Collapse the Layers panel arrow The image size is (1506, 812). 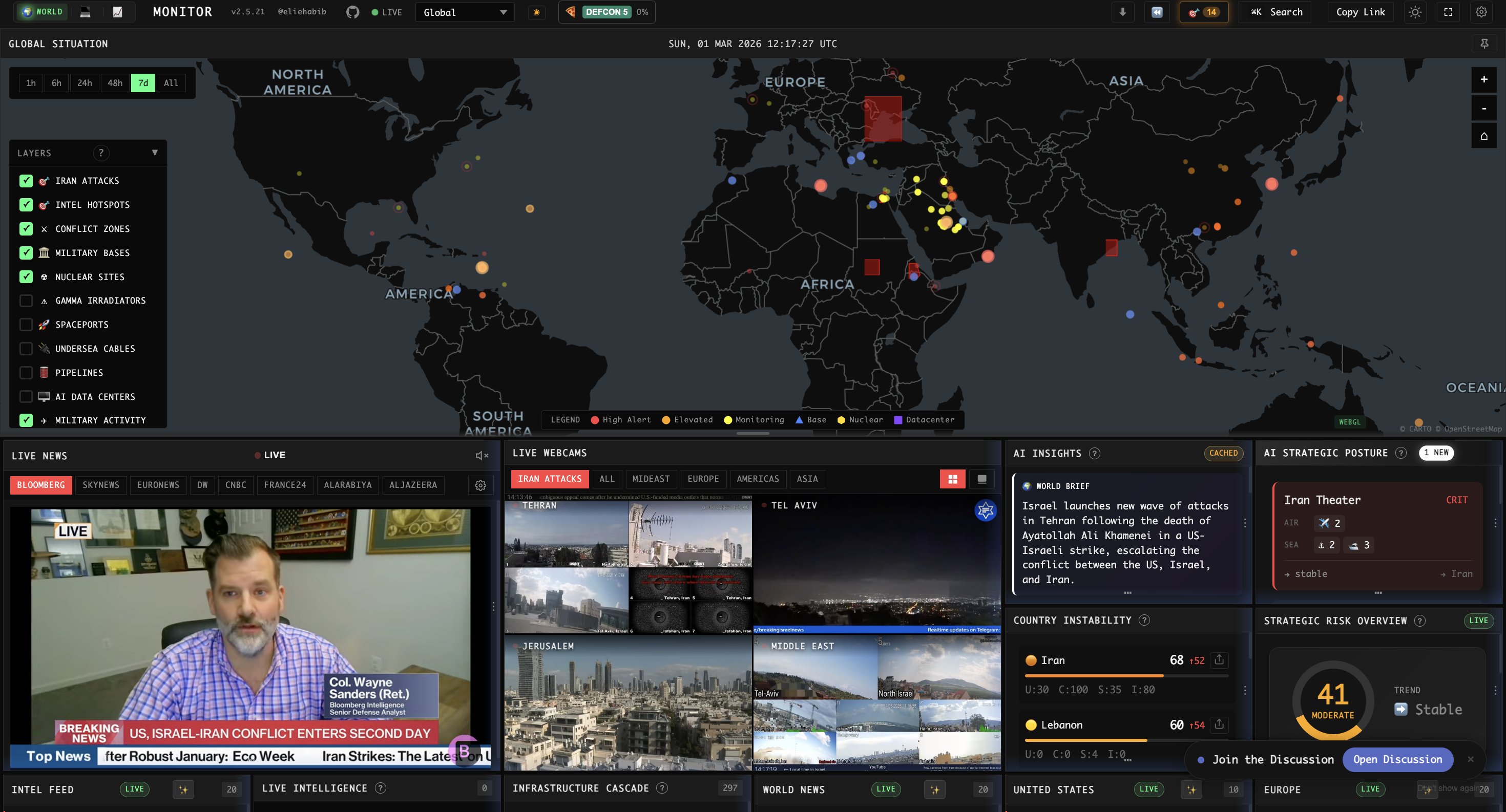coord(154,153)
